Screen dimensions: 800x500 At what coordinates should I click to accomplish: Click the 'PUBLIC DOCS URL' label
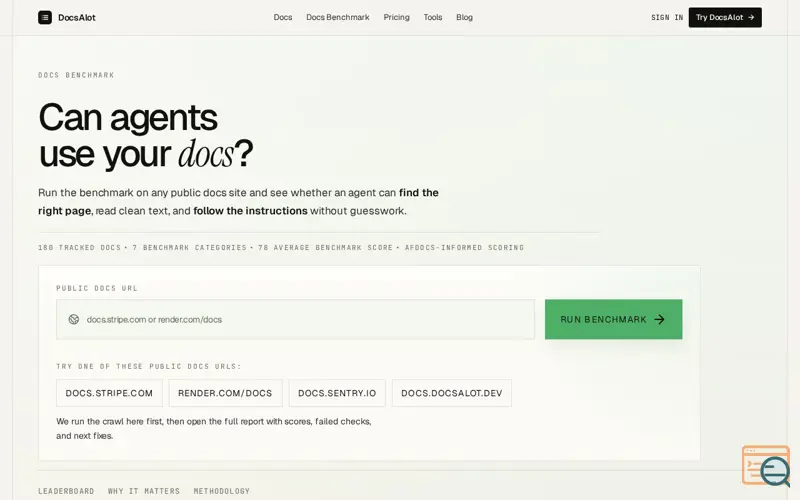pyautogui.click(x=97, y=288)
